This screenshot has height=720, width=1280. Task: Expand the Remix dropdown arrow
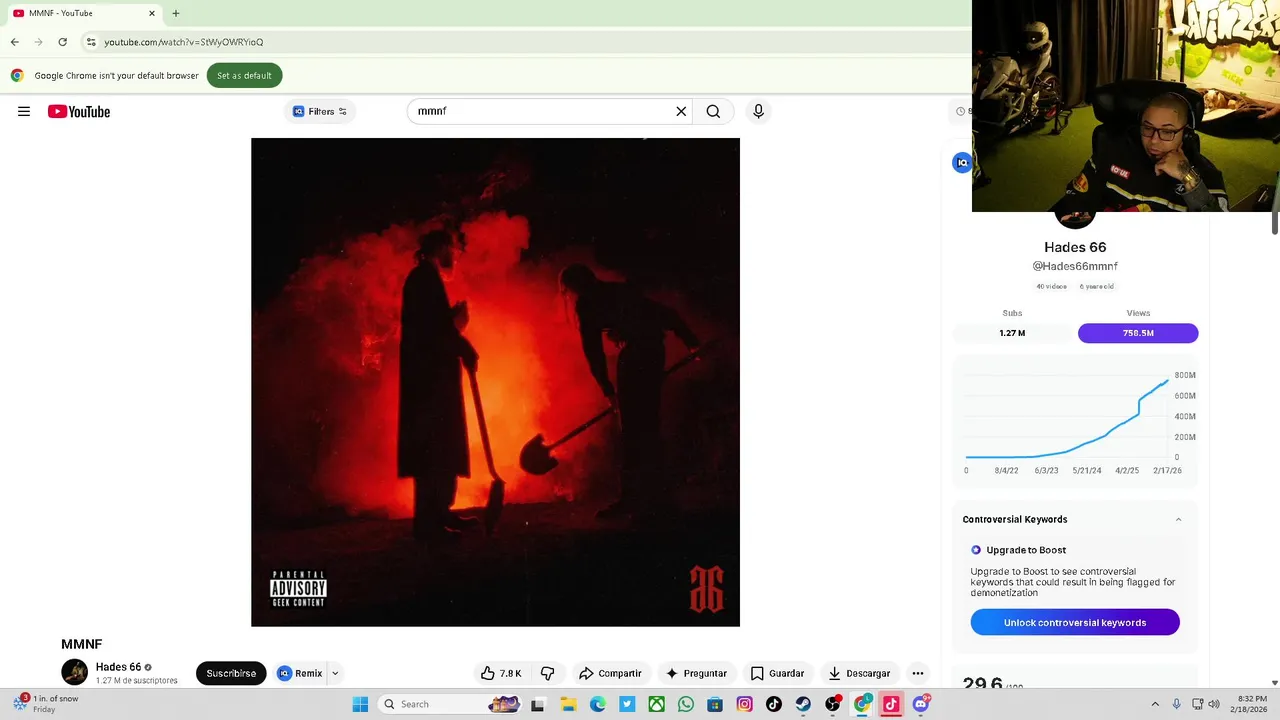pyautogui.click(x=335, y=673)
